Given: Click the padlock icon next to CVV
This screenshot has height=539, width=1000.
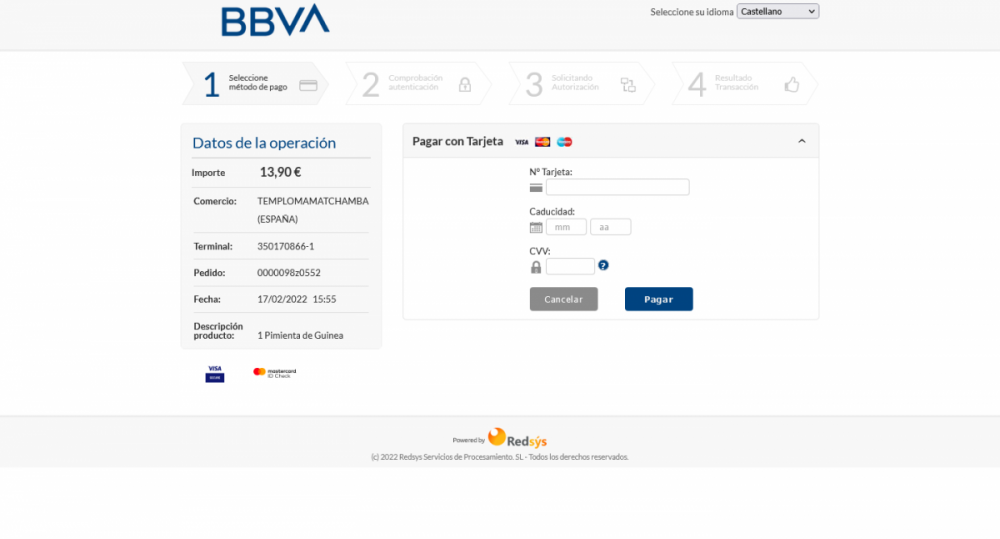Looking at the screenshot, I should [536, 267].
